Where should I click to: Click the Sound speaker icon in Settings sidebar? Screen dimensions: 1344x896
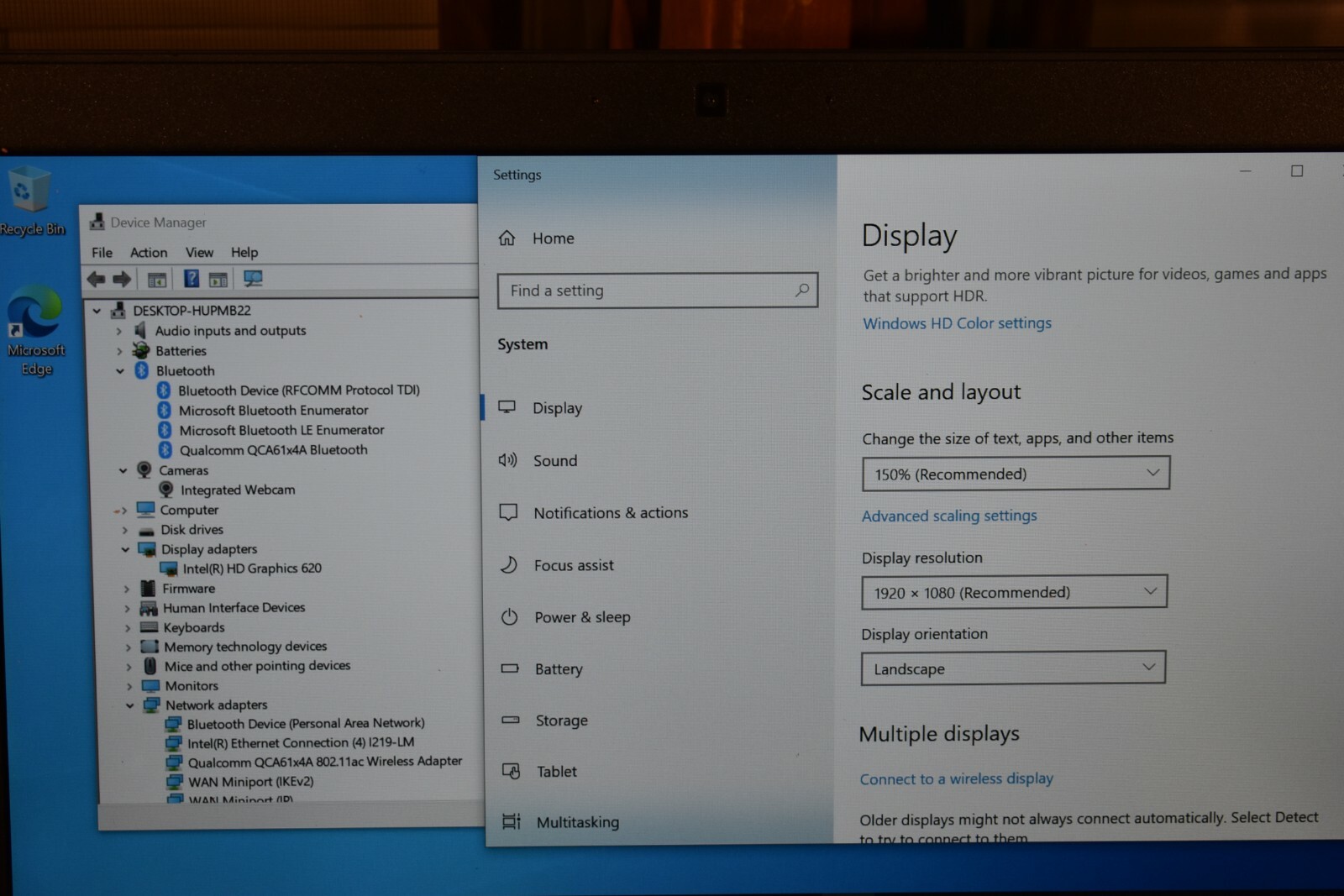click(x=507, y=460)
